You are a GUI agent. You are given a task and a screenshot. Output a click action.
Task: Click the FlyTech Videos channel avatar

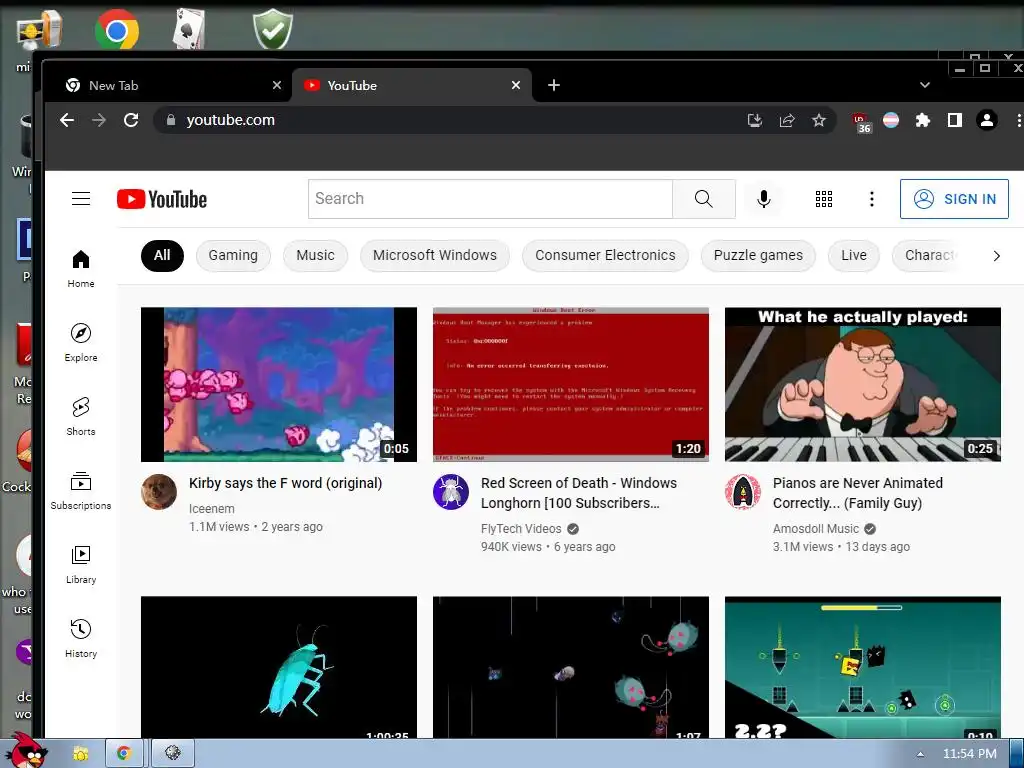tap(451, 492)
